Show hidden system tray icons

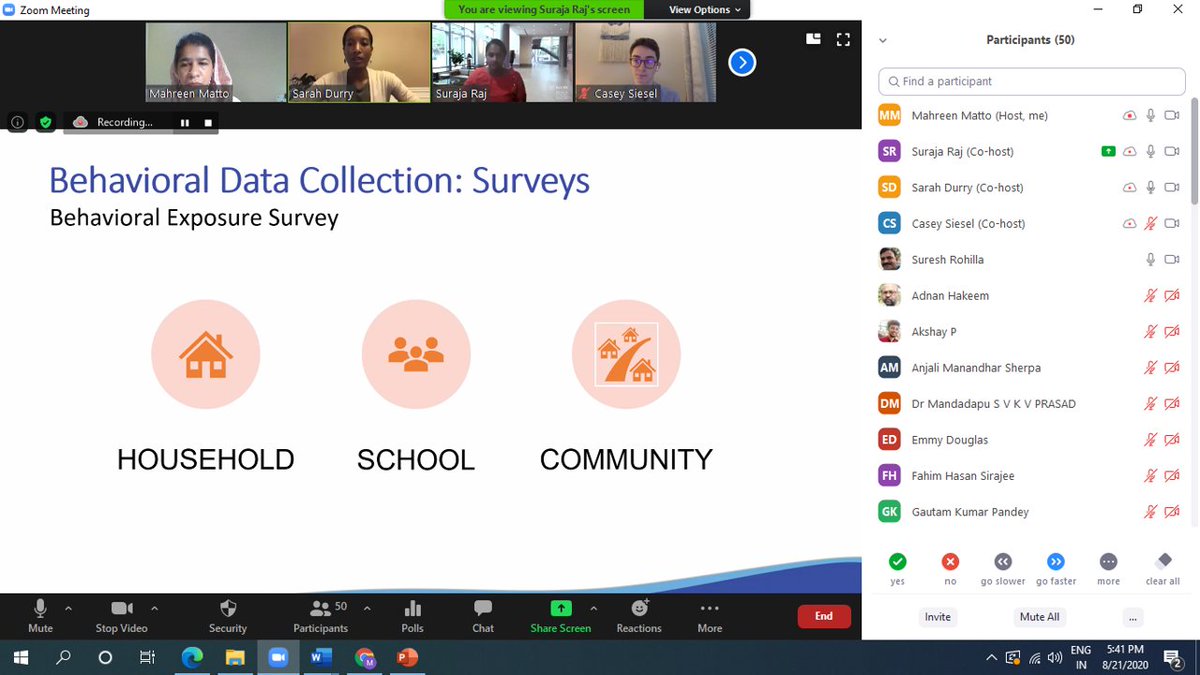(991, 658)
